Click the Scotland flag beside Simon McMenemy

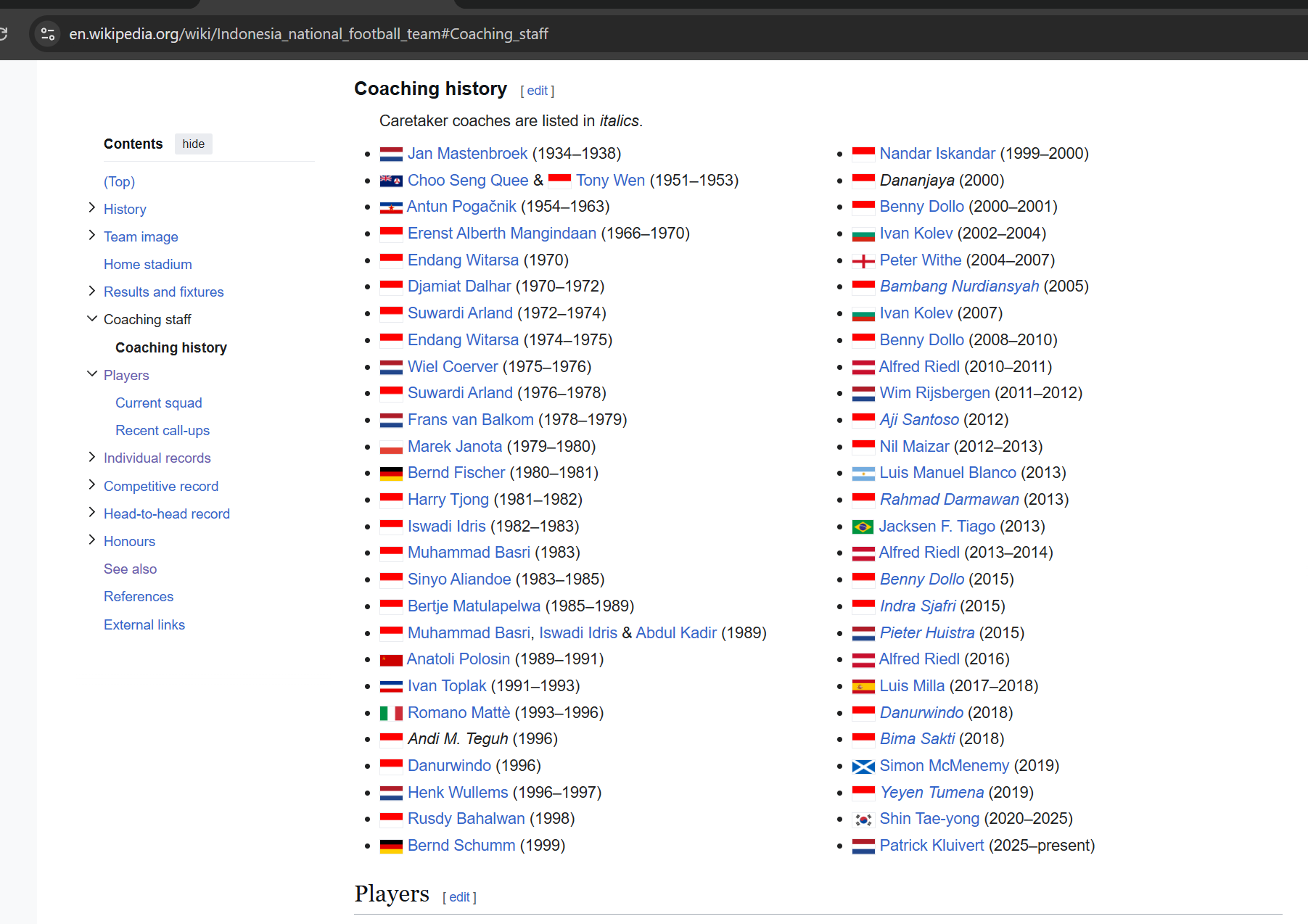click(x=863, y=767)
